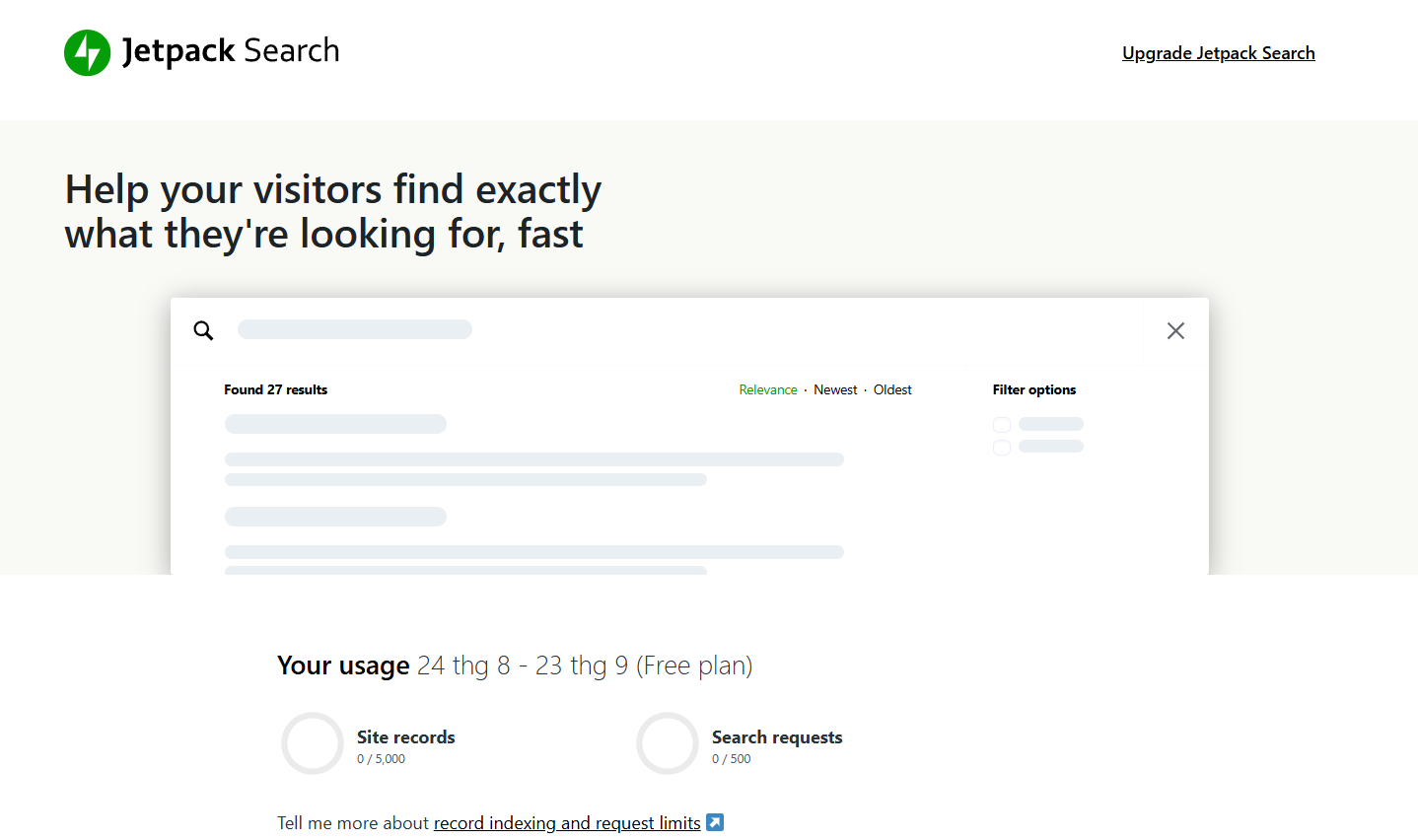Click the magnifying glass search icon

pyautogui.click(x=203, y=330)
